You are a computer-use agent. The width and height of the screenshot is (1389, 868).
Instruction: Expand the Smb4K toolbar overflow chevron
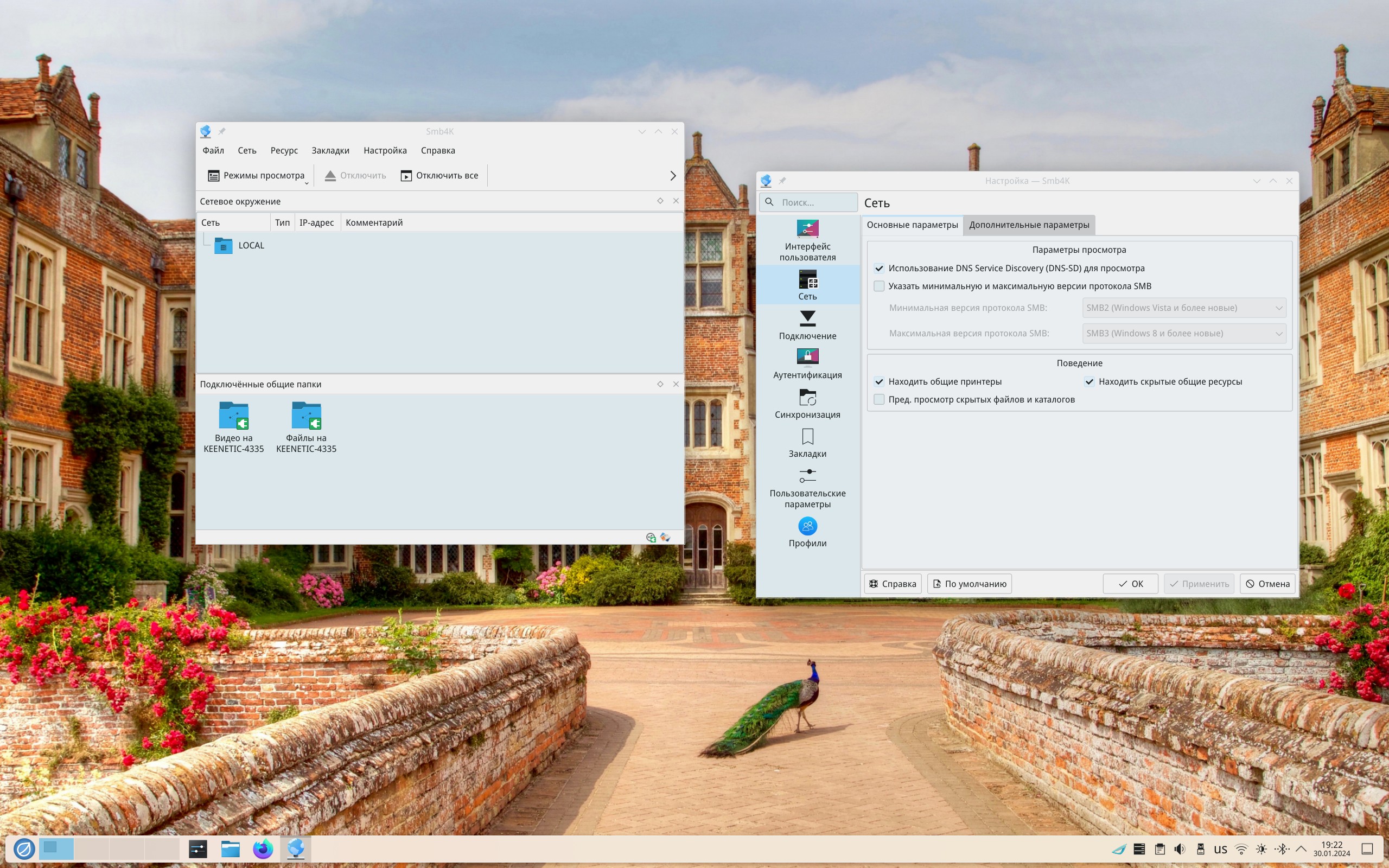(673, 176)
